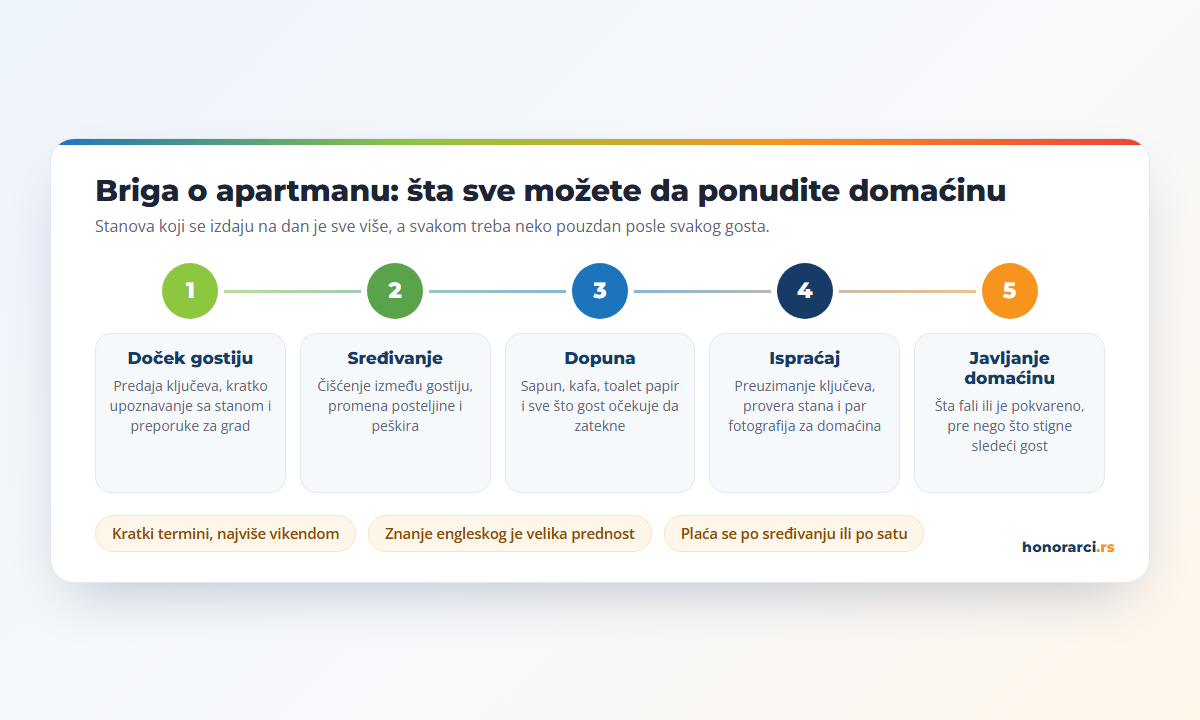The image size is (1200, 720).
Task: Click the Preuzimanje ključeva description text
Action: (x=805, y=406)
